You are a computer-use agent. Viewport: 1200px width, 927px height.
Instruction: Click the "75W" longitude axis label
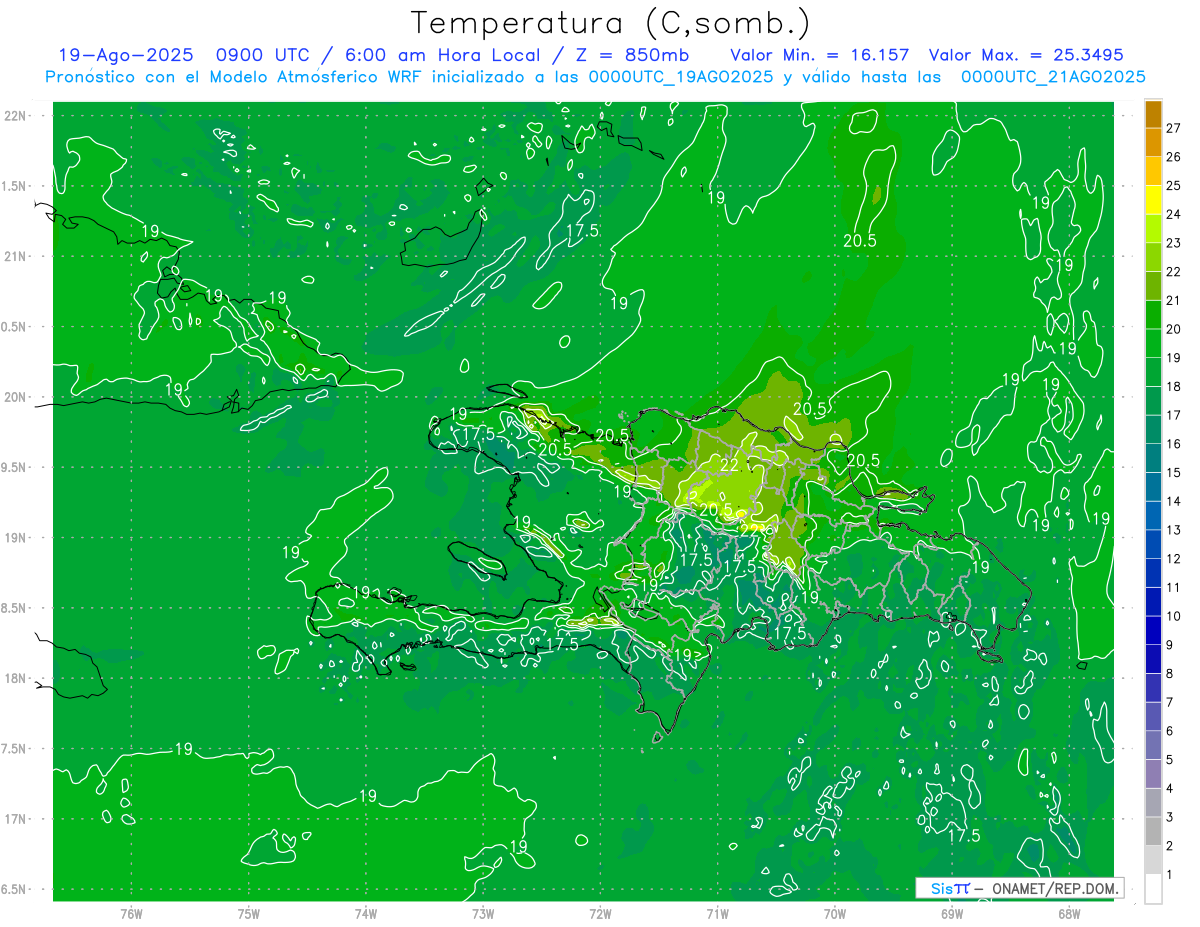[x=248, y=914]
